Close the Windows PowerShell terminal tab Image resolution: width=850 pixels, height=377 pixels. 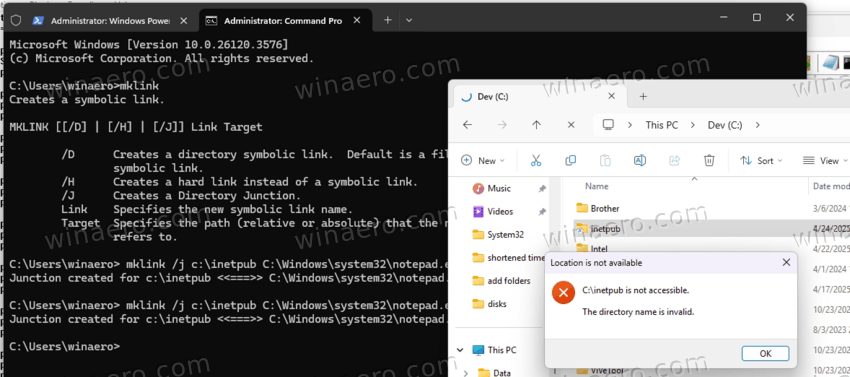pos(184,21)
